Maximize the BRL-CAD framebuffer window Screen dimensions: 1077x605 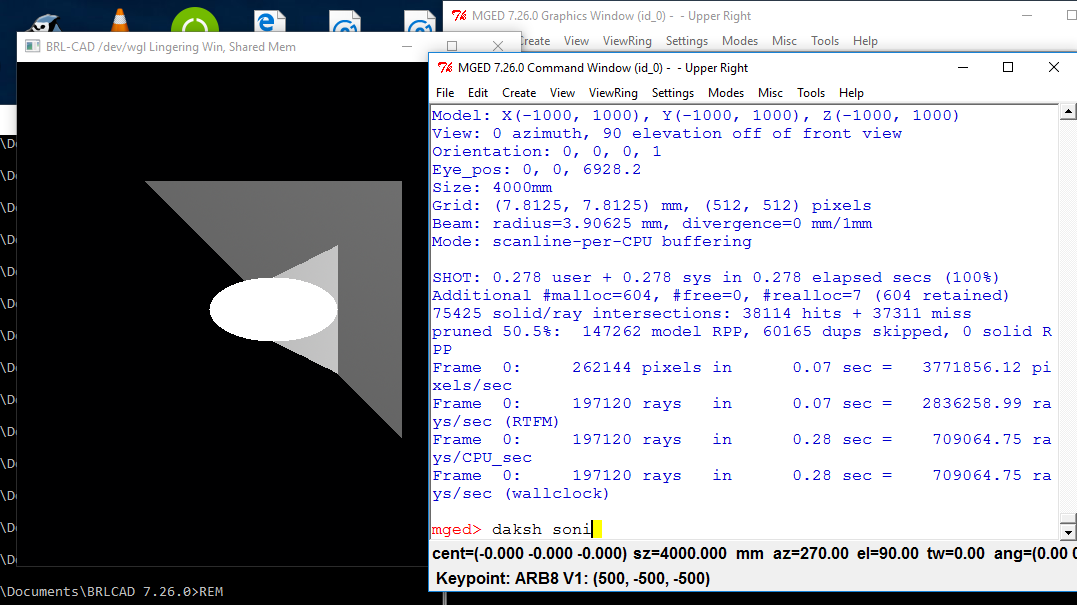click(x=451, y=47)
